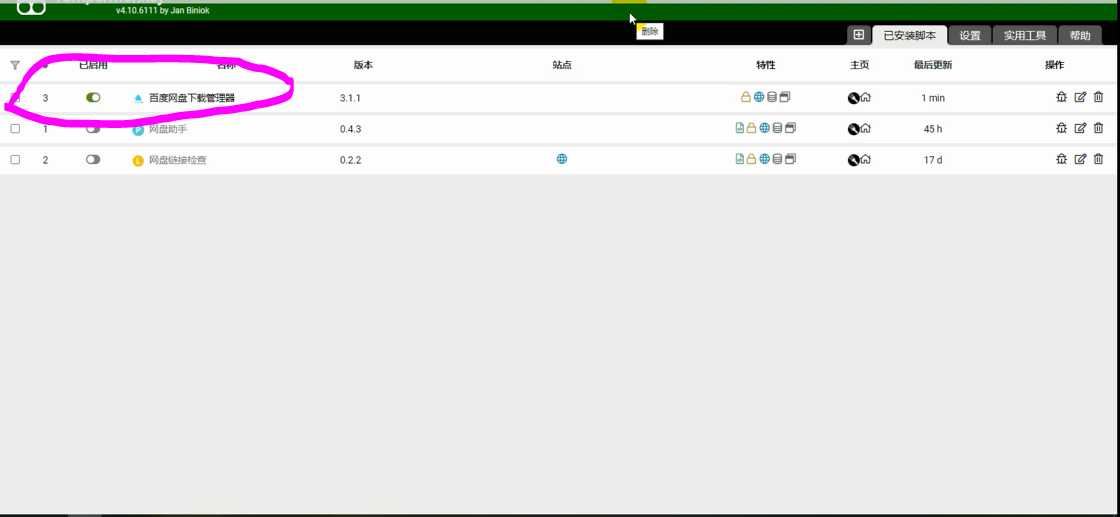Viewport: 1120px width, 517px height.
Task: Sort by the 最后更新 column header
Action: click(933, 65)
